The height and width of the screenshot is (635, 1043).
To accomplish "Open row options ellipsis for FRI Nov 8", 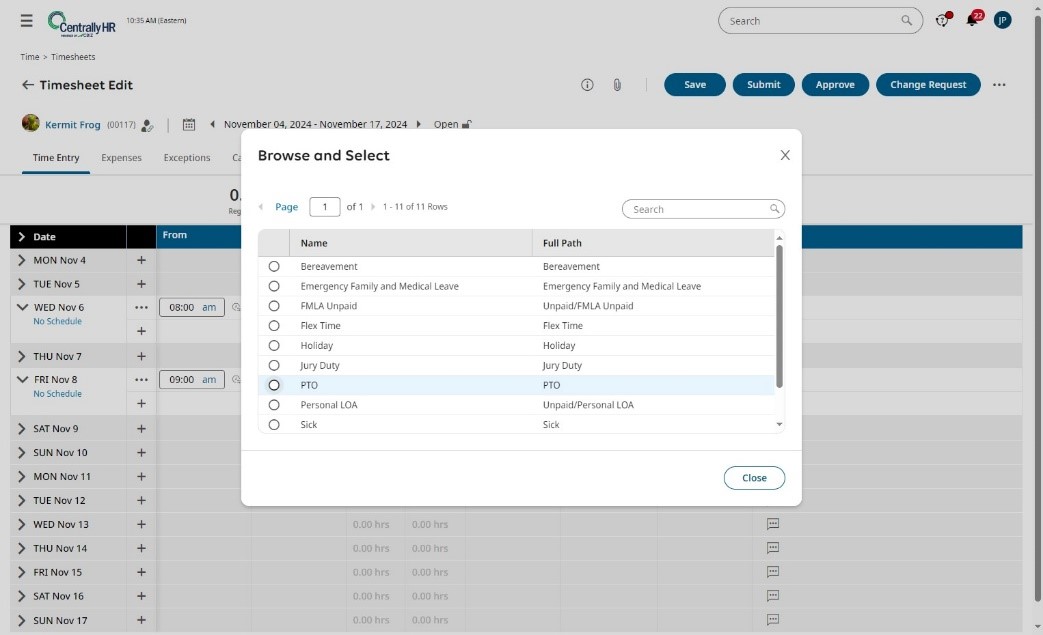I will coord(141,380).
